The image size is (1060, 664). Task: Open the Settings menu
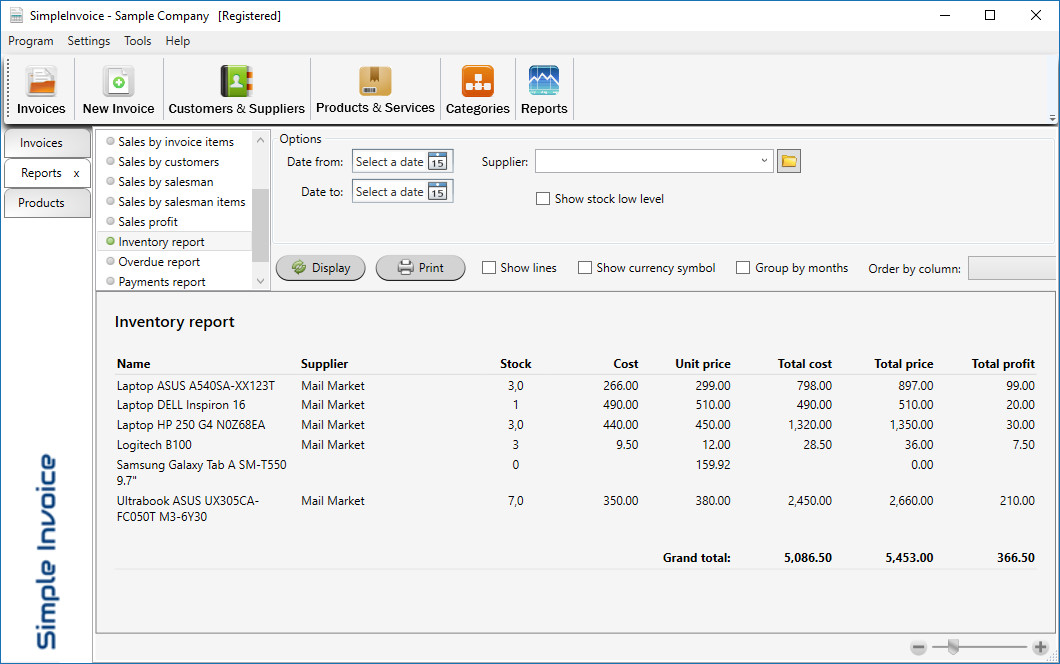[89, 41]
